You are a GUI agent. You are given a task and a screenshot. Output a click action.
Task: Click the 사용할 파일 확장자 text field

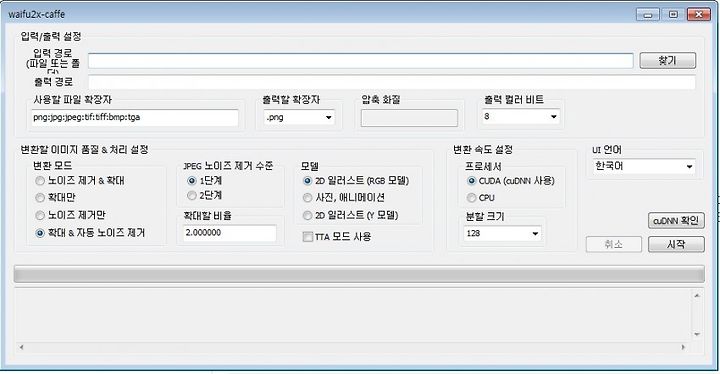pyautogui.click(x=135, y=117)
